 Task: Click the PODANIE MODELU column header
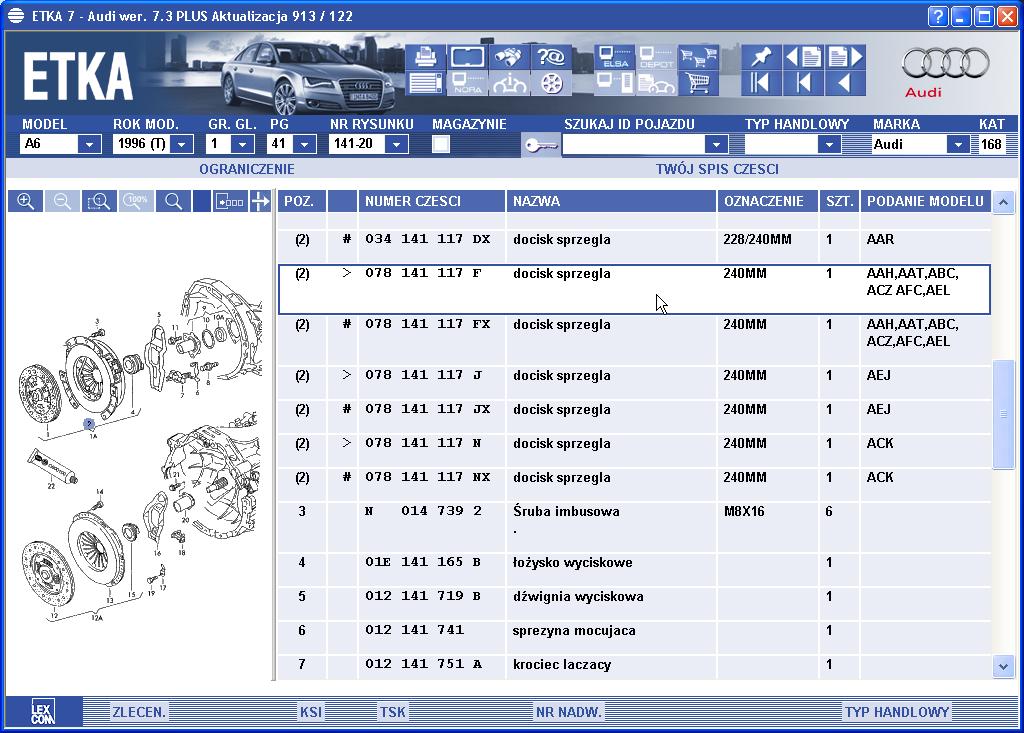(925, 201)
